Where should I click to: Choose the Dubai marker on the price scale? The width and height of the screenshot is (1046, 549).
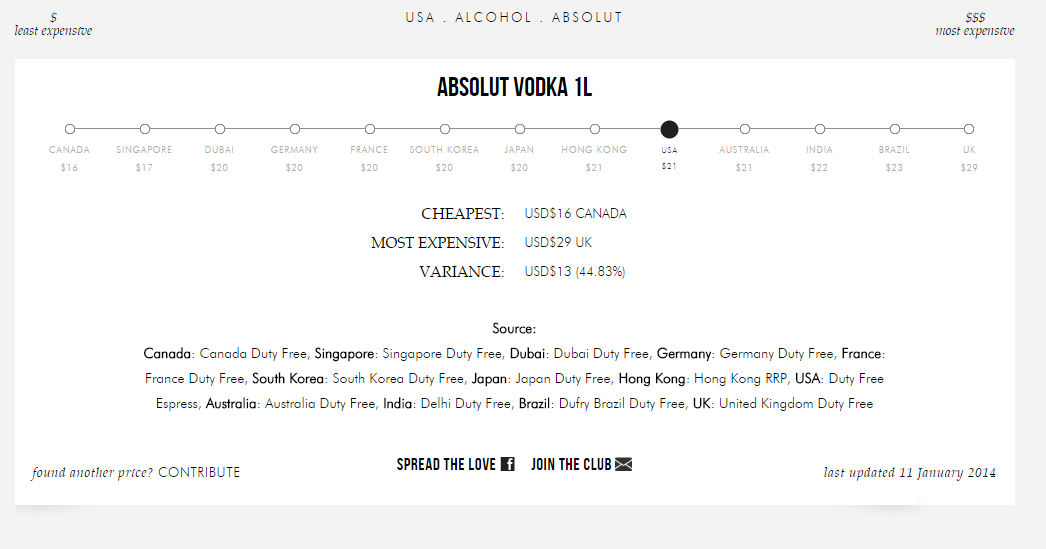click(220, 129)
